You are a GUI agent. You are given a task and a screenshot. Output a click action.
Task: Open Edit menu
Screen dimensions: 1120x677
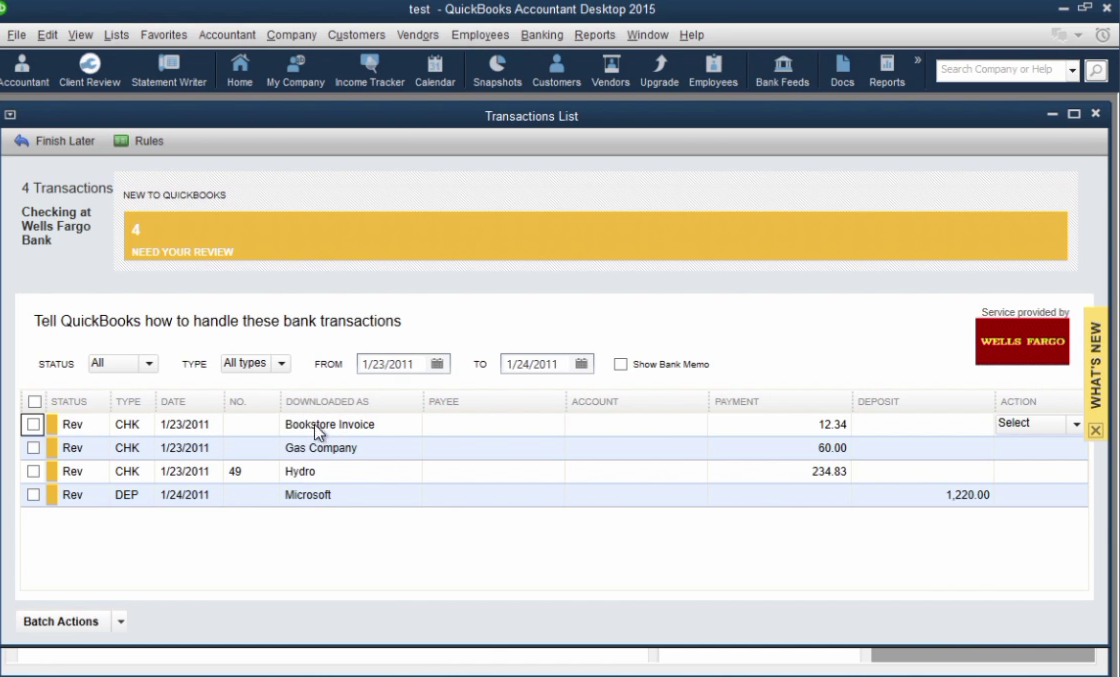coord(47,34)
